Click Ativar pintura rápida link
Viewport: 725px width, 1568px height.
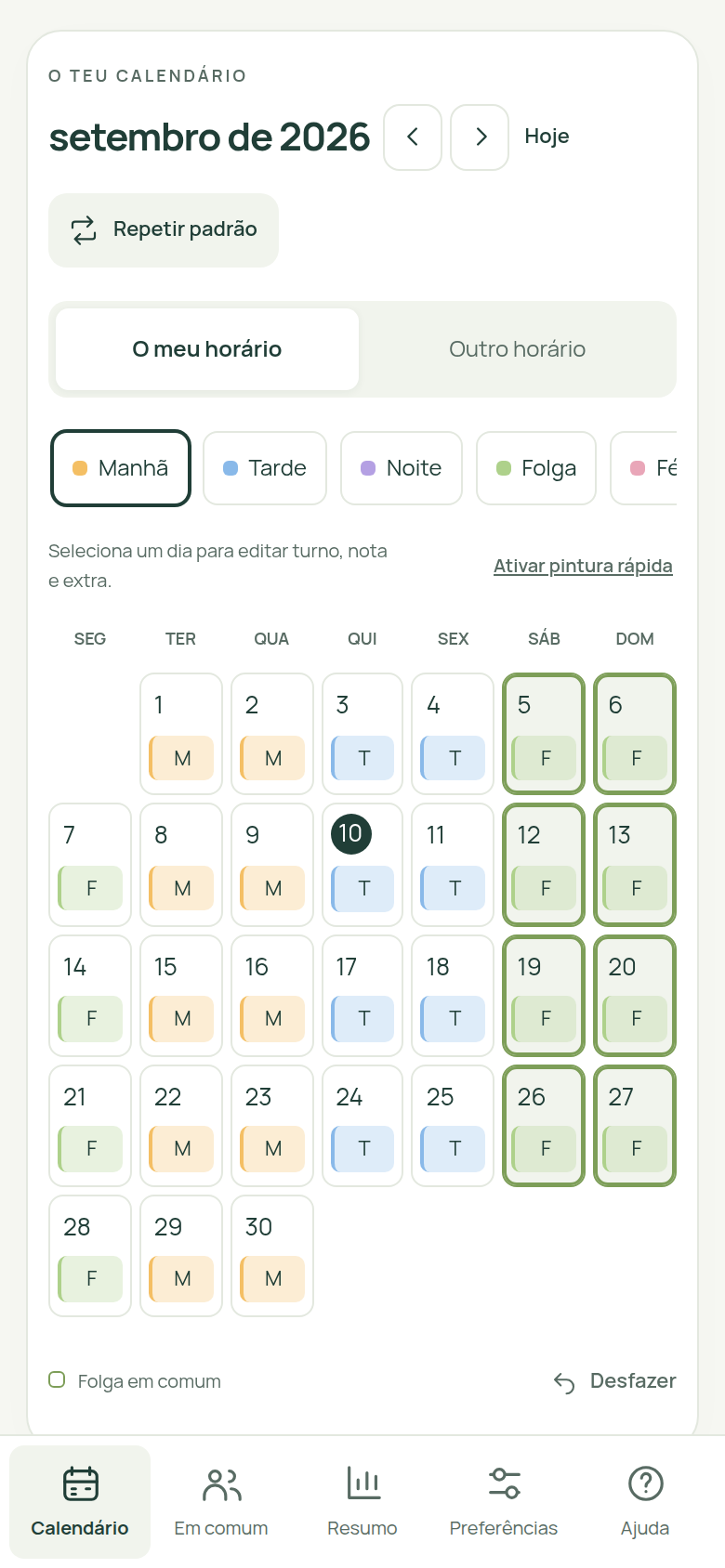[583, 566]
